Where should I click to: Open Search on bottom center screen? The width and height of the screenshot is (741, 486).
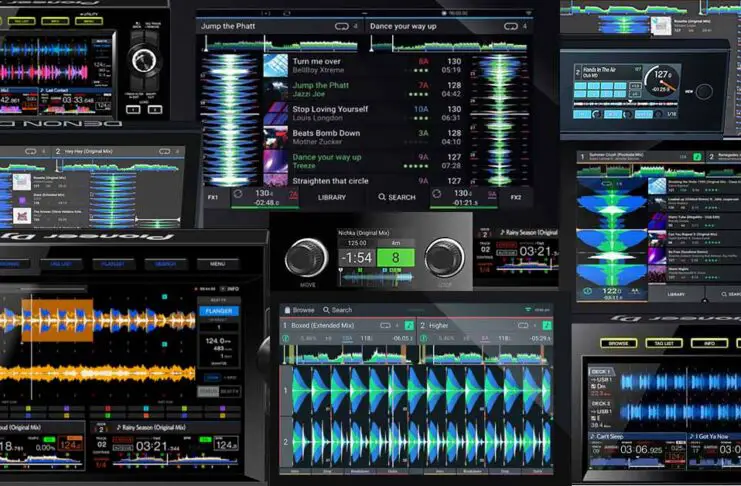tap(337, 310)
